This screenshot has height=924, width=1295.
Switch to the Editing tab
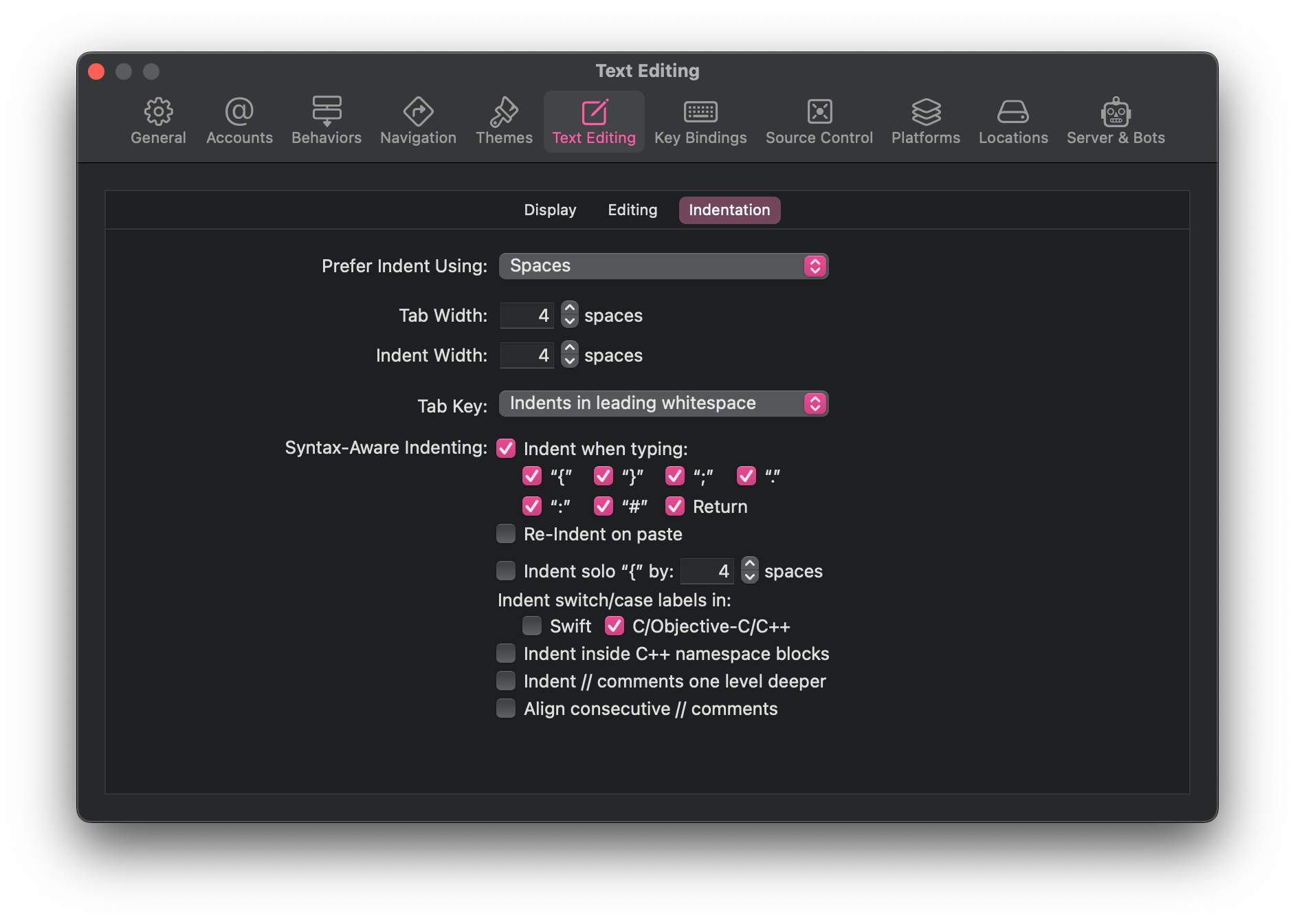tap(632, 210)
